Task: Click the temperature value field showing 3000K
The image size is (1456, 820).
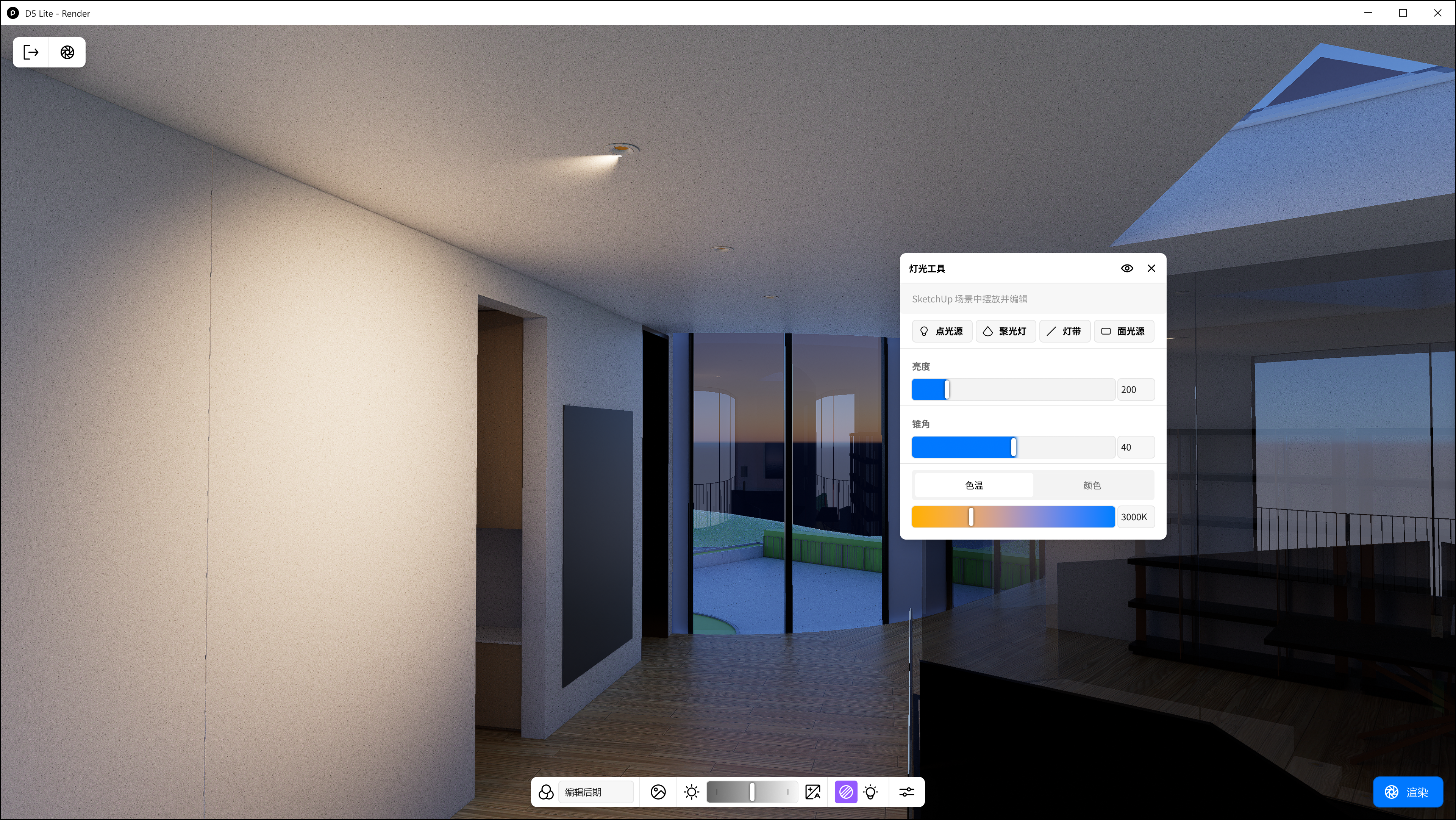Action: point(1136,517)
